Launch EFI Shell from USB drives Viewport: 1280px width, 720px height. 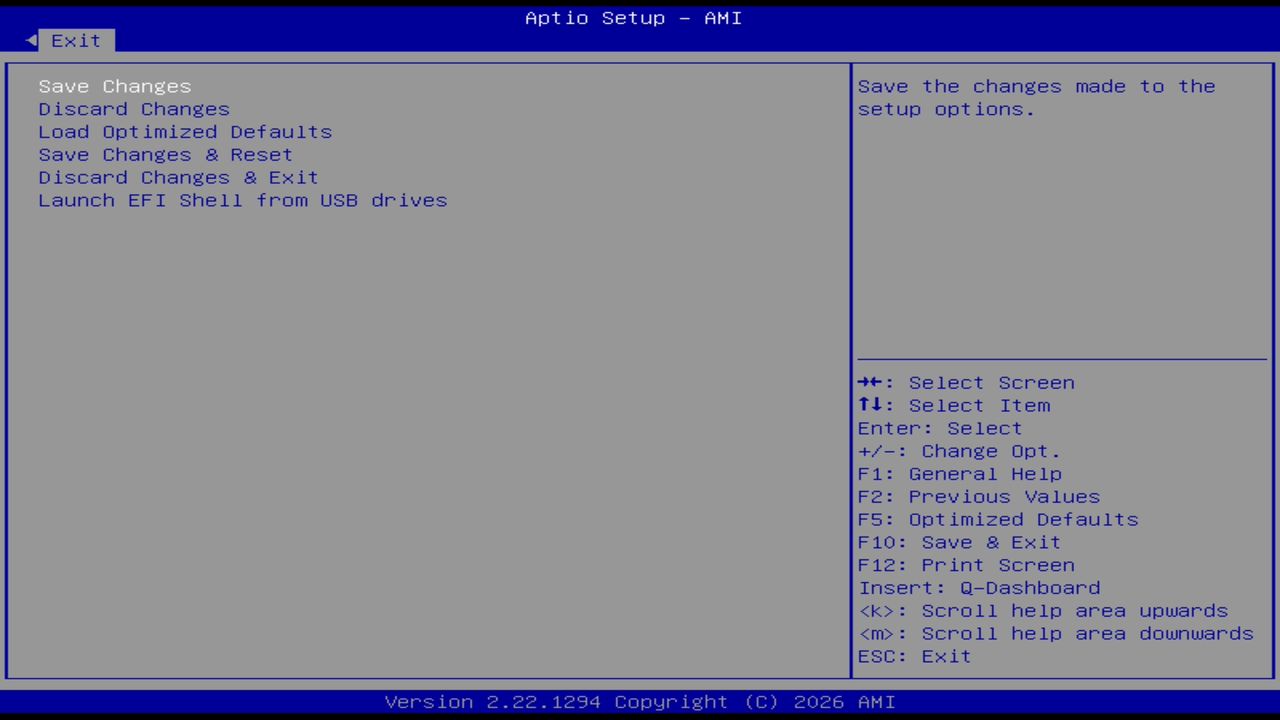[242, 200]
